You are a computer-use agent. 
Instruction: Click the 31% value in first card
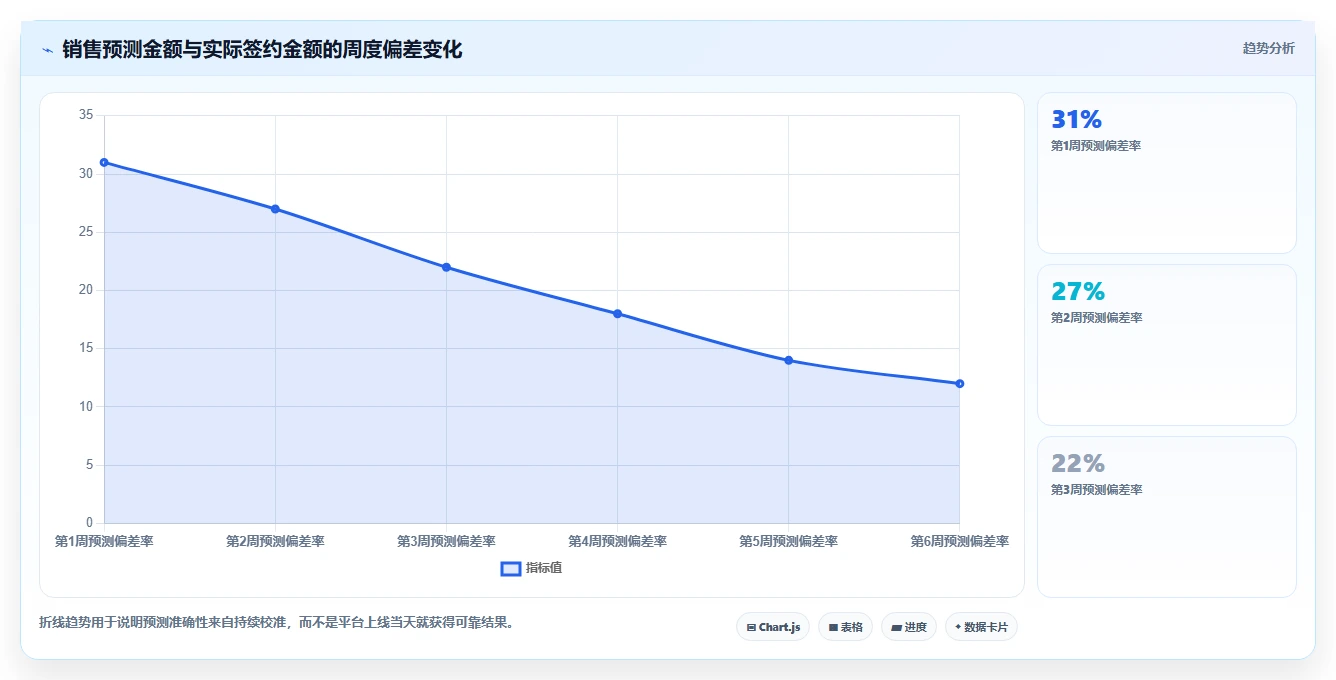1076,120
